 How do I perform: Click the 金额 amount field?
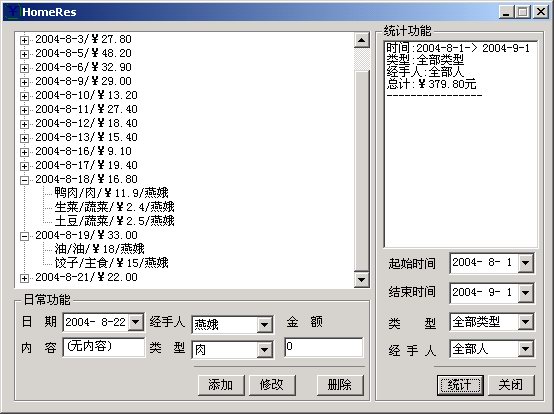pyautogui.click(x=324, y=347)
